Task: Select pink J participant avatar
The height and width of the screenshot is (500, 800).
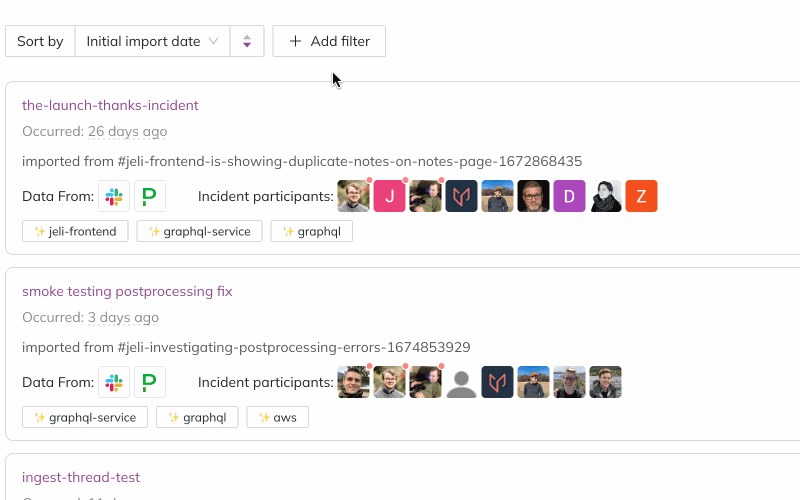Action: (389, 196)
